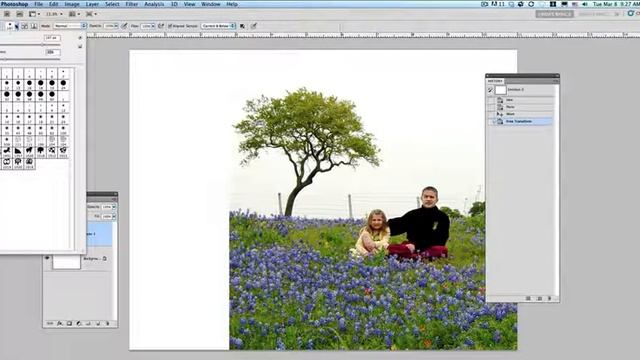Enable tablet pressure for opacity icon
This screenshot has height=360, width=640.
click(x=124, y=26)
